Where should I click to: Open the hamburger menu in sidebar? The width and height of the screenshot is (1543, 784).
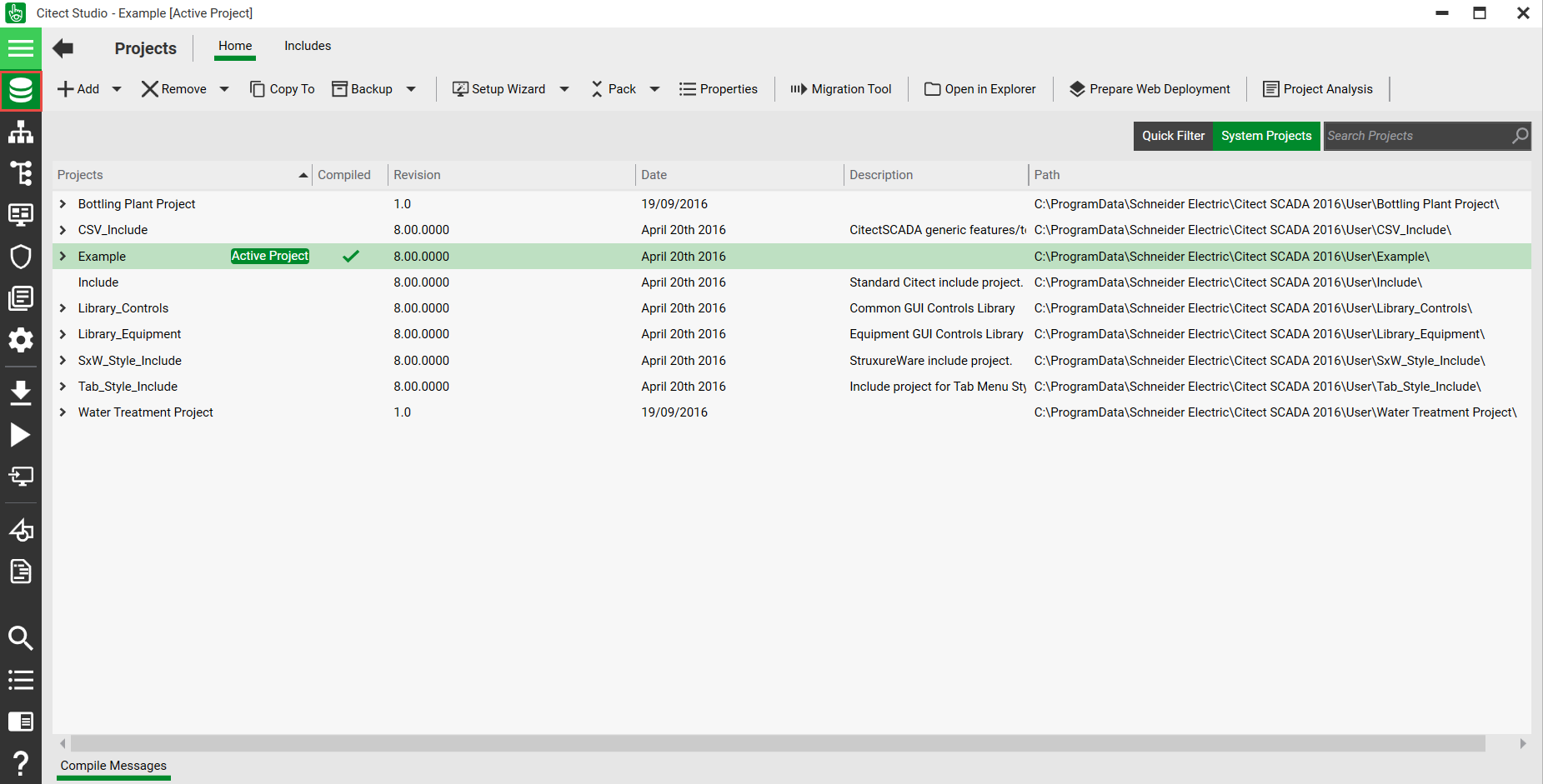20,48
